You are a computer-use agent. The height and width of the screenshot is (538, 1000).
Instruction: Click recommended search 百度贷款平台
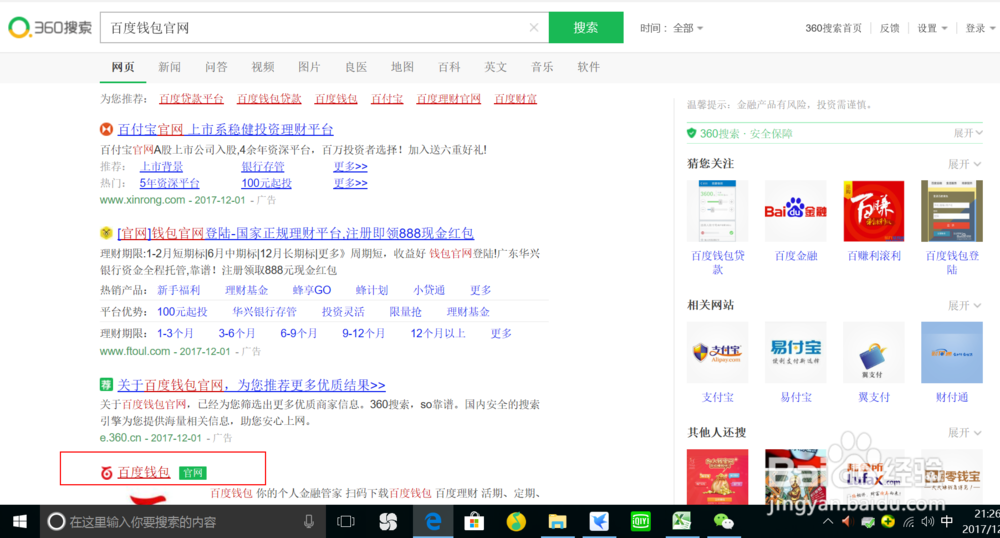click(191, 99)
